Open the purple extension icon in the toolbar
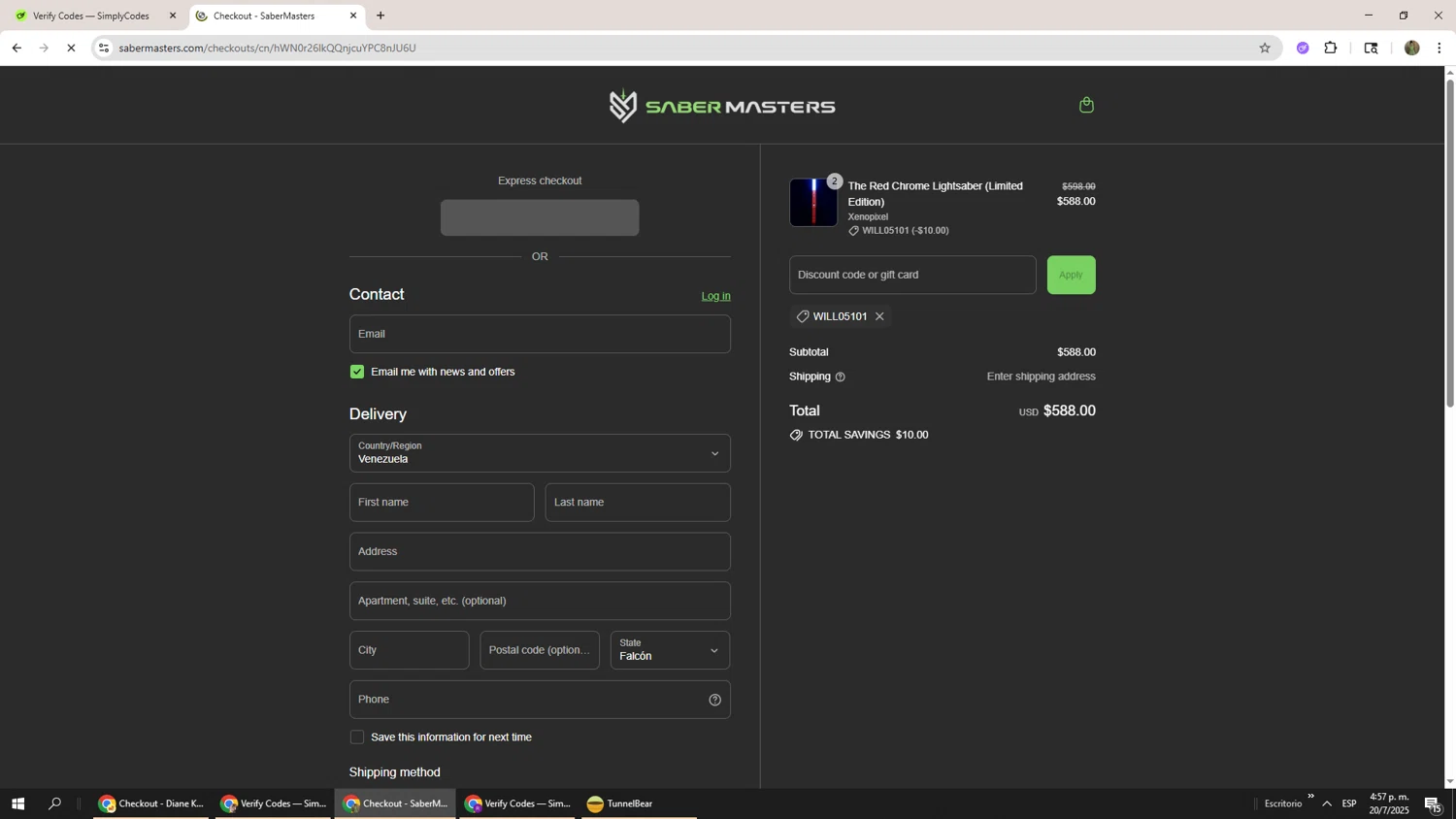Viewport: 1456px width, 819px height. click(1303, 48)
